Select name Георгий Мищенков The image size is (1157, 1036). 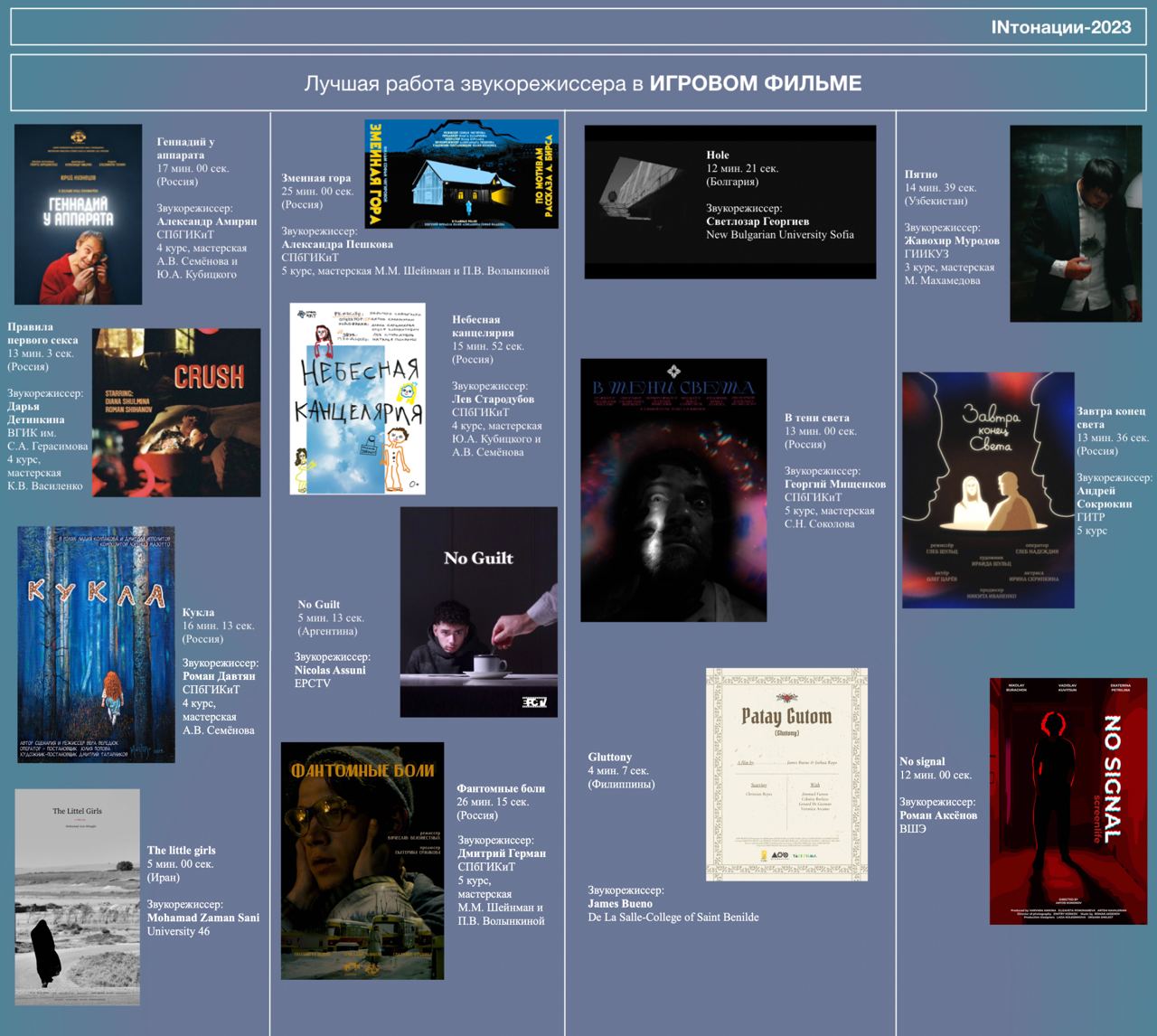tap(835, 484)
